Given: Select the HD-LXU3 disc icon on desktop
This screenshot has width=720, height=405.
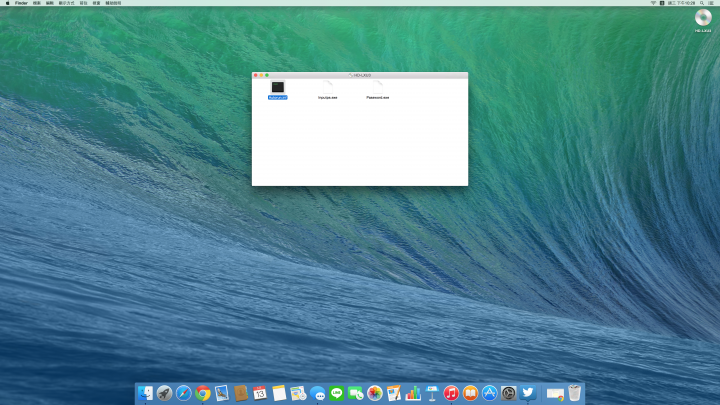Looking at the screenshot, I should [x=703, y=18].
